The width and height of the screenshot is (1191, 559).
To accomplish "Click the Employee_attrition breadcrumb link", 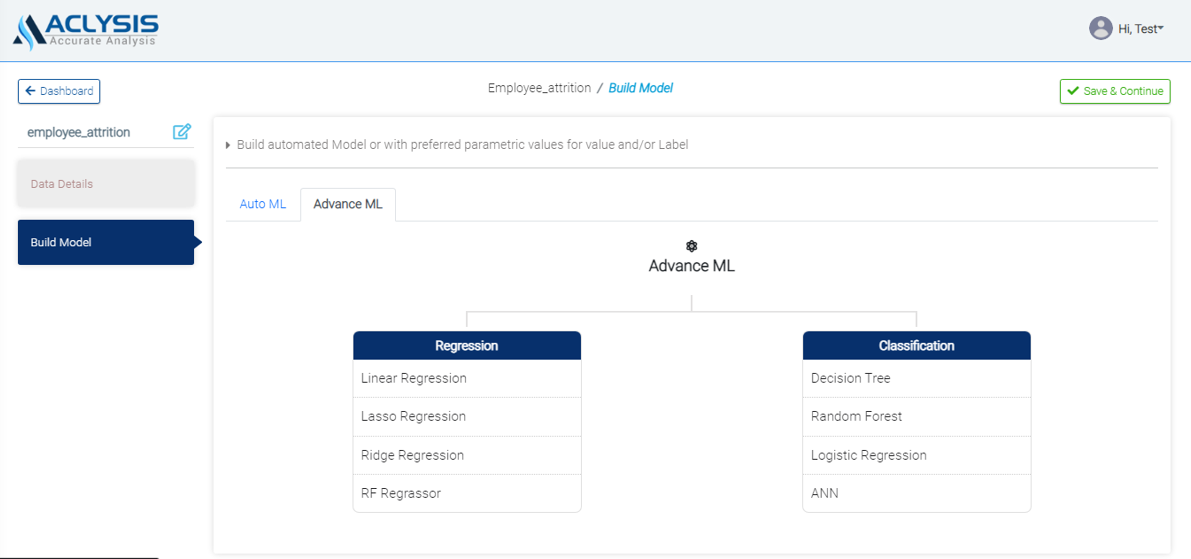I will pyautogui.click(x=539, y=88).
